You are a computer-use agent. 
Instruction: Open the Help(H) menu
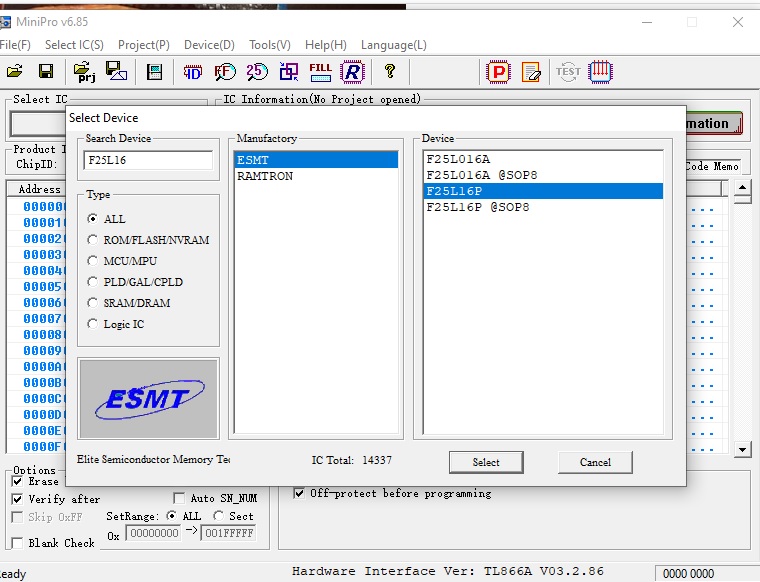(326, 45)
